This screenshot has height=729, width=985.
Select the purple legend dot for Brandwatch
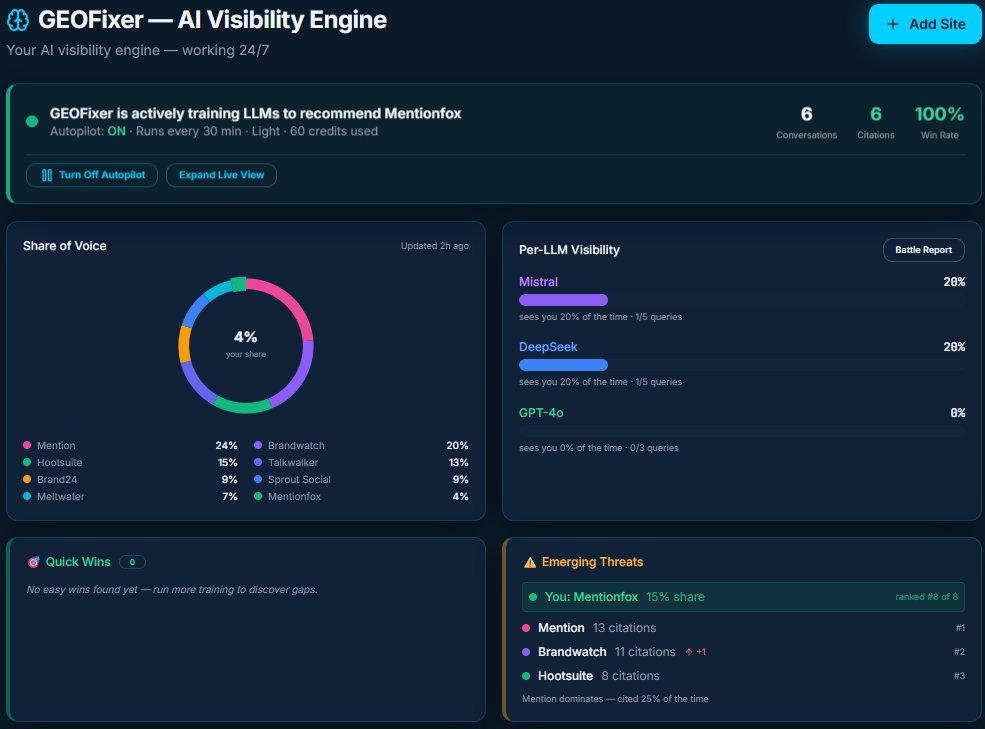coord(257,445)
